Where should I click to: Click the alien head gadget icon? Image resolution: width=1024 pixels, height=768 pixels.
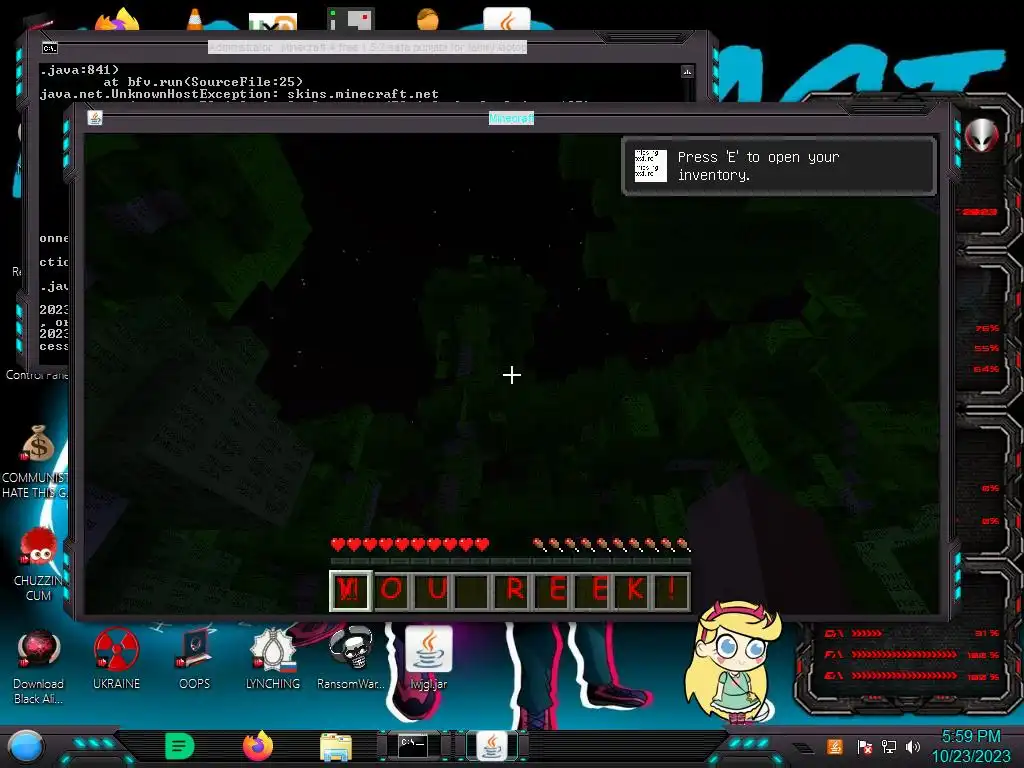pos(982,135)
